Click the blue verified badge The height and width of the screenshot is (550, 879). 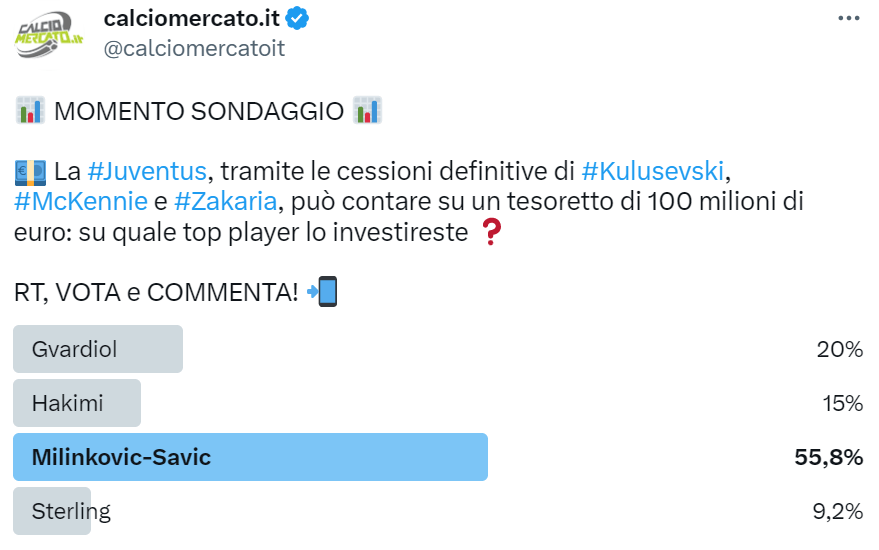click(297, 18)
